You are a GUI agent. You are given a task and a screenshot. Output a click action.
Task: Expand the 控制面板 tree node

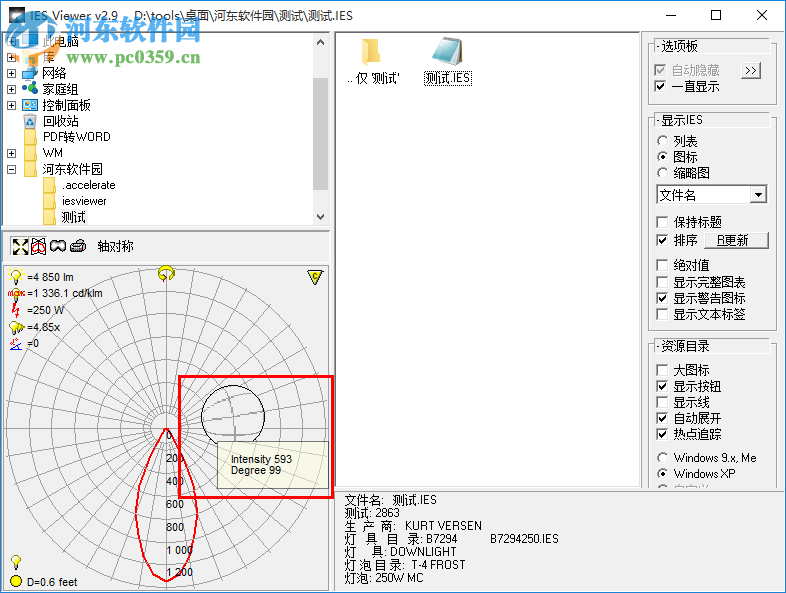(x=12, y=105)
